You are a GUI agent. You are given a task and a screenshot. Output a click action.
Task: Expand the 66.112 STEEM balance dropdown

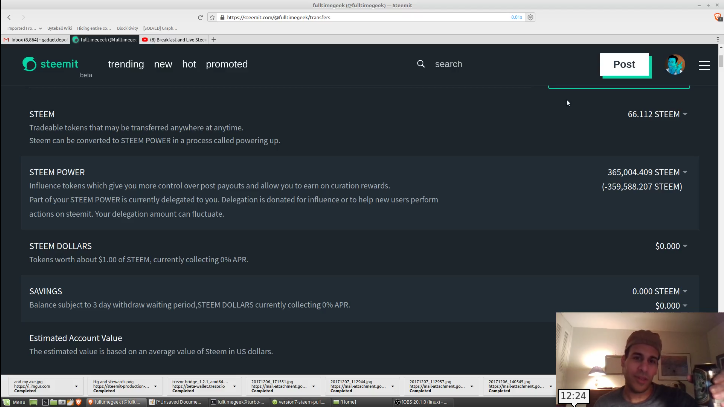(x=657, y=114)
